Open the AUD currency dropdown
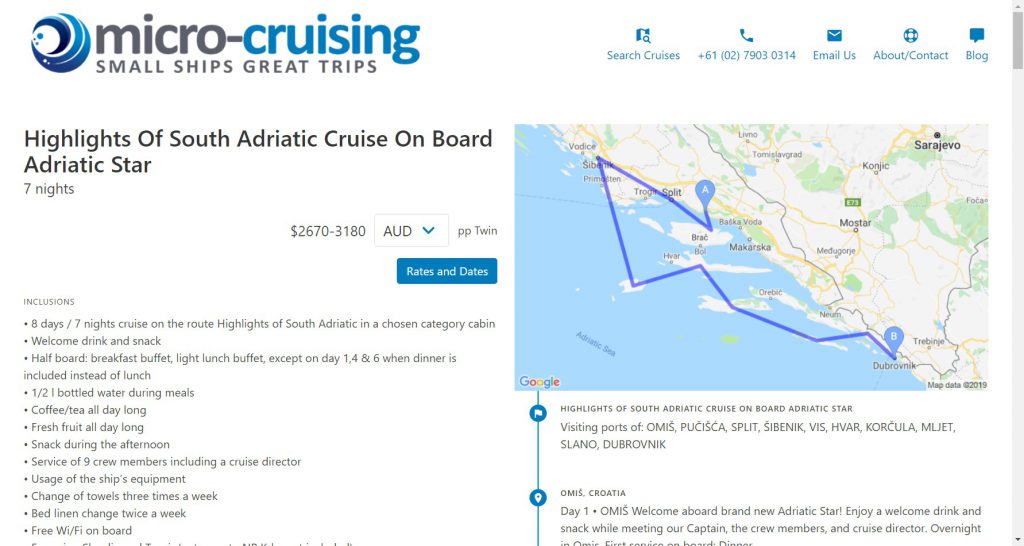The width and height of the screenshot is (1024, 546). coord(411,231)
